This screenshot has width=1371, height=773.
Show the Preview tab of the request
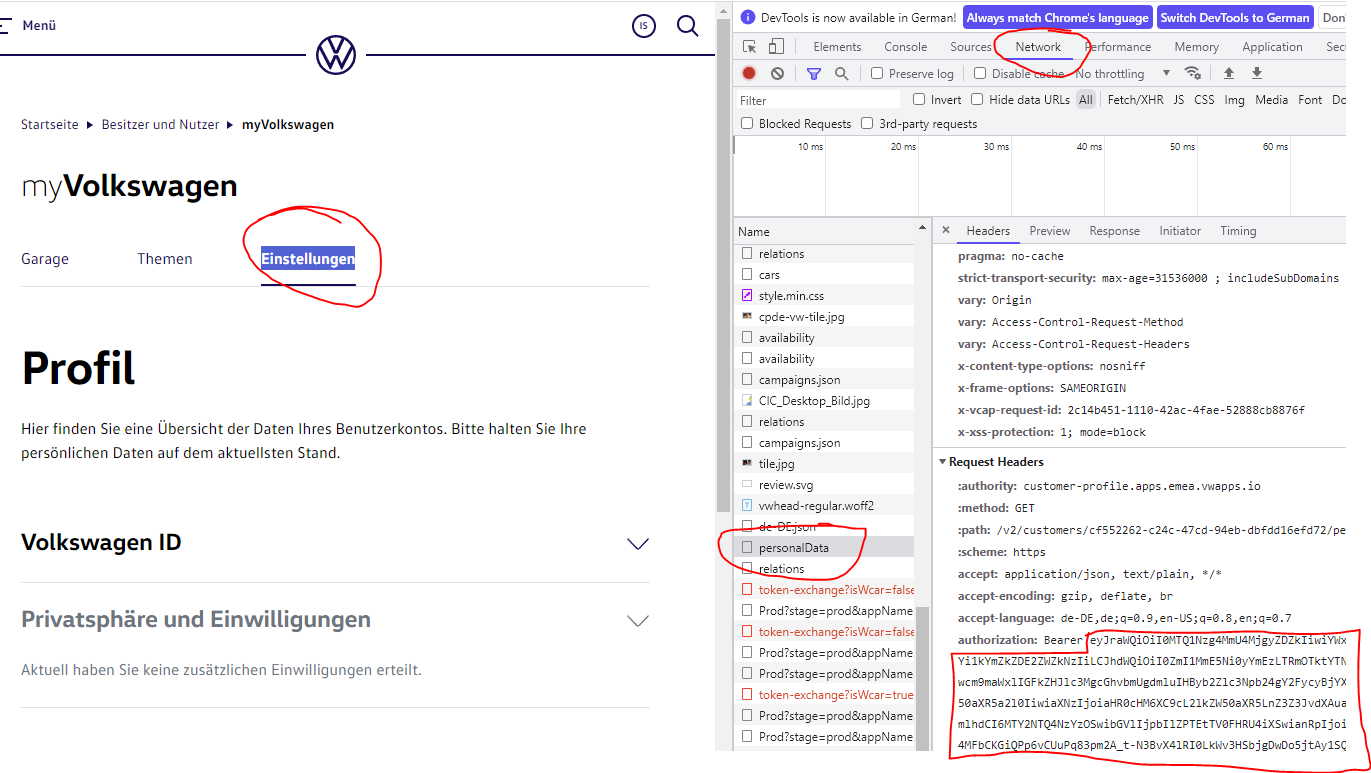coord(1050,231)
